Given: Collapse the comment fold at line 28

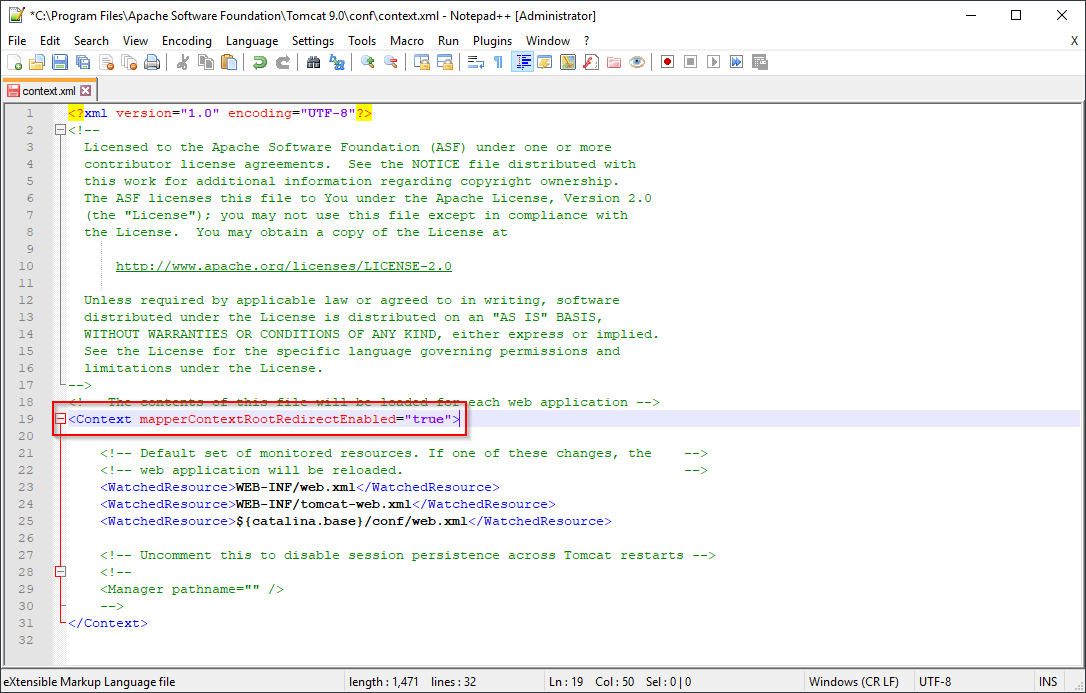Looking at the screenshot, I should click(60, 572).
